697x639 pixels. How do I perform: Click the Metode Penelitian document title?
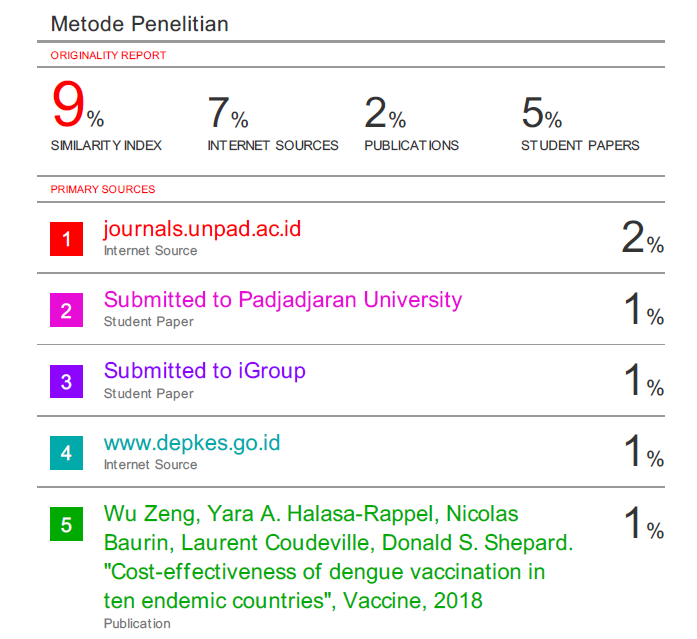click(140, 24)
